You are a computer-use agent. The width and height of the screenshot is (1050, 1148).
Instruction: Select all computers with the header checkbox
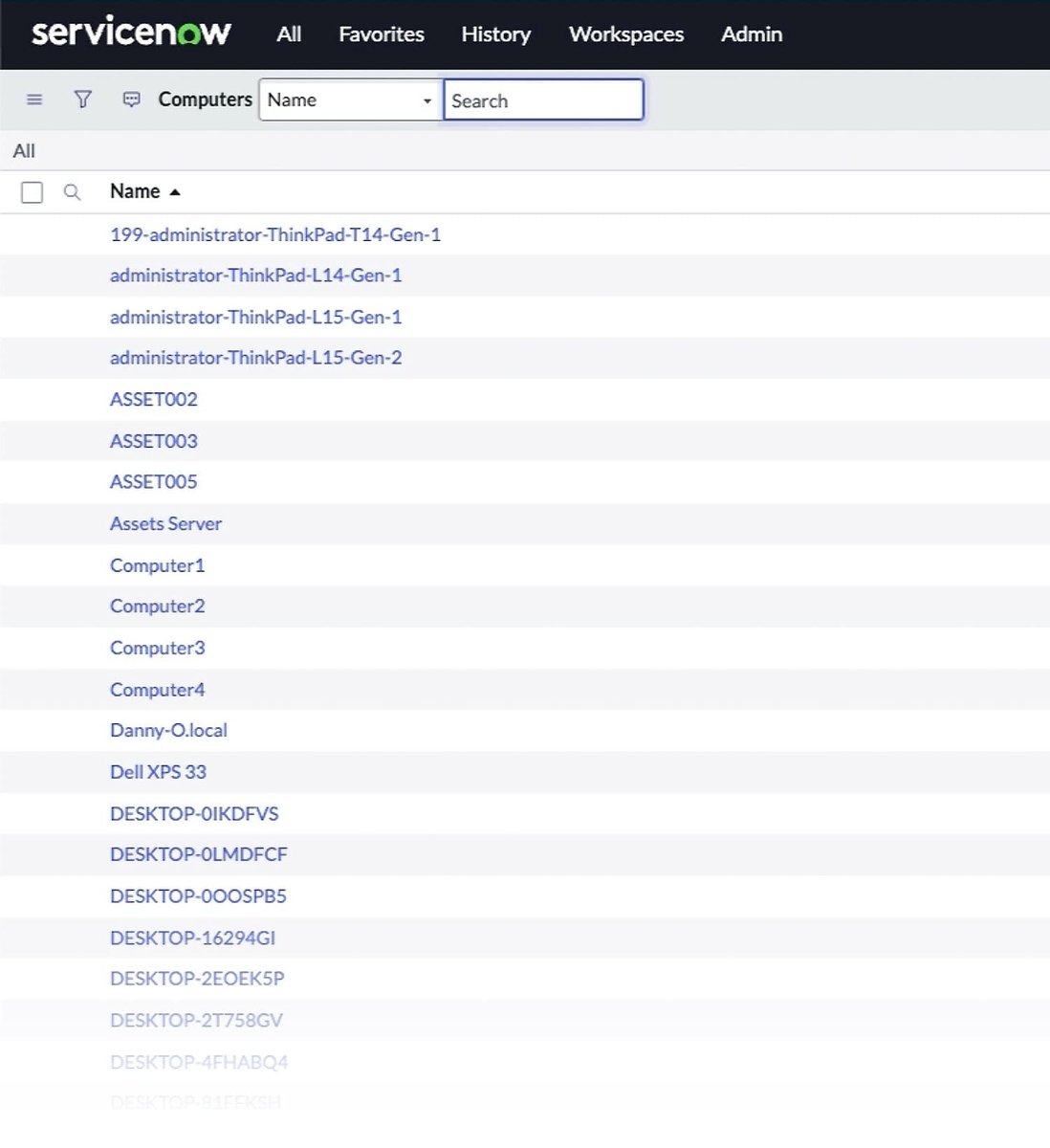(x=32, y=191)
